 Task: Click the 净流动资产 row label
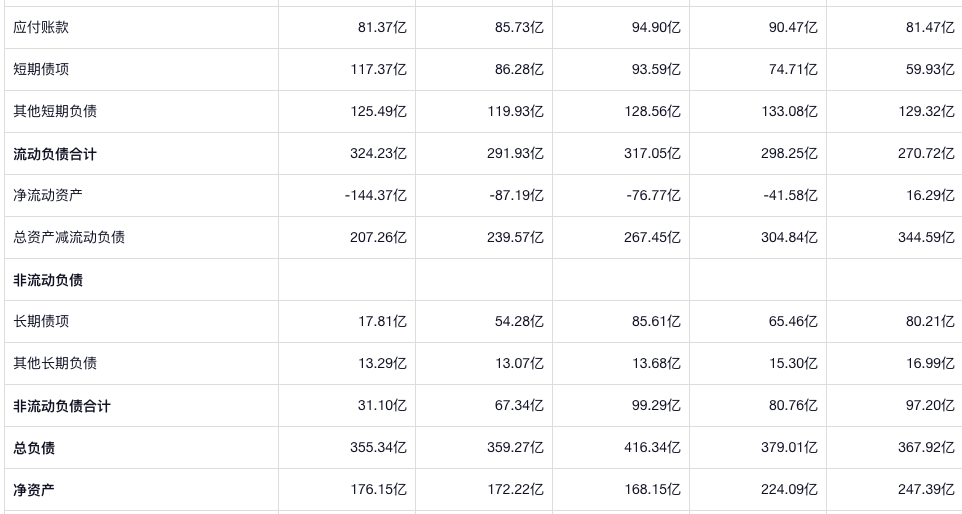(48, 196)
